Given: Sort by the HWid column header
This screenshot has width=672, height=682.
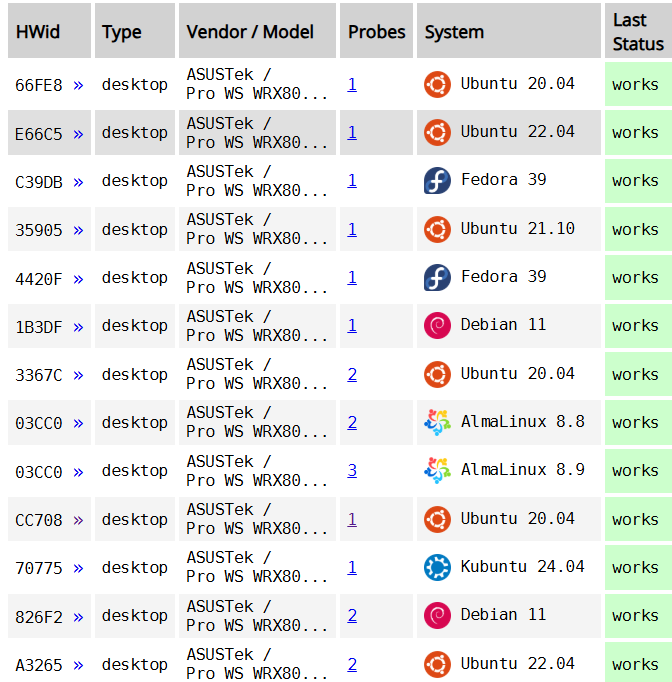Looking at the screenshot, I should (49, 30).
